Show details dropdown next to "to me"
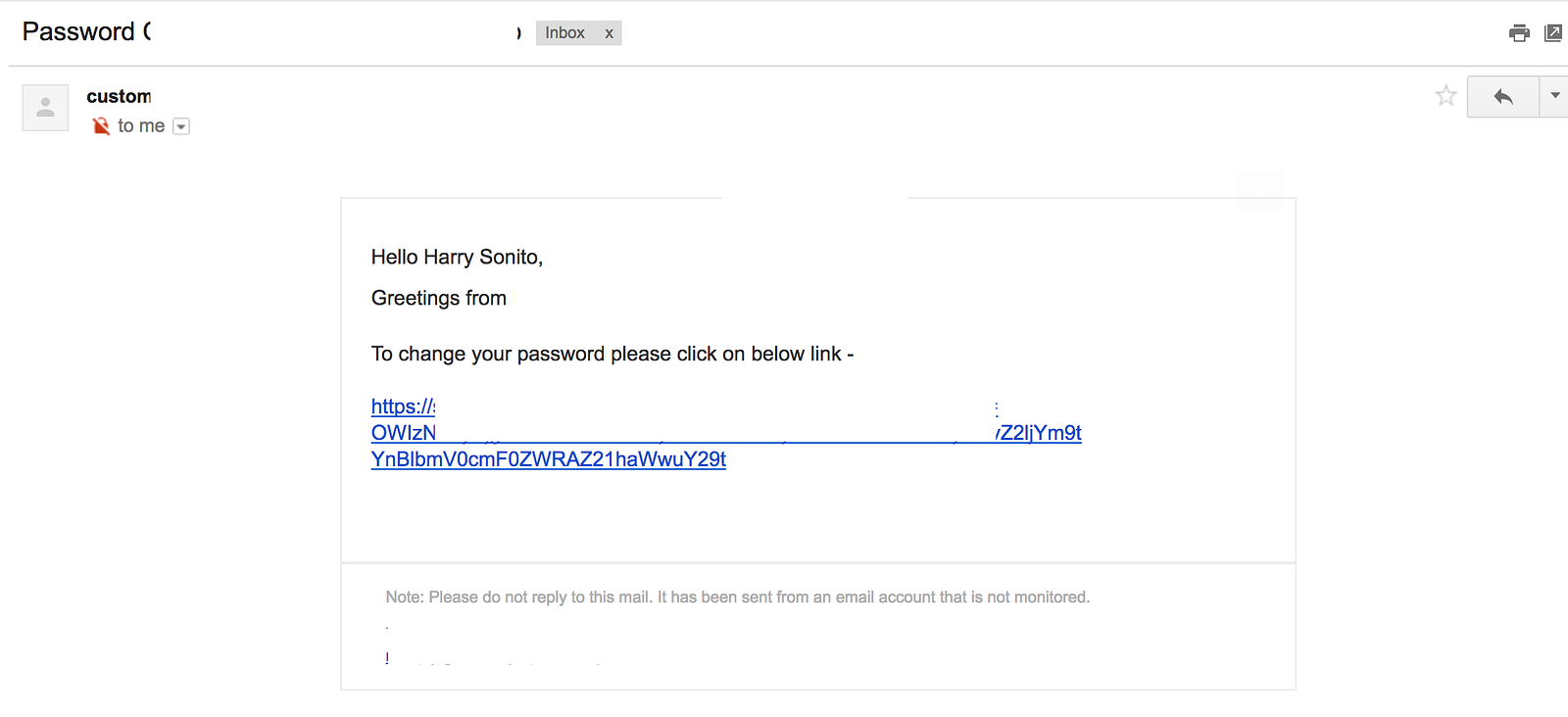The width and height of the screenshot is (1568, 717). point(181,126)
